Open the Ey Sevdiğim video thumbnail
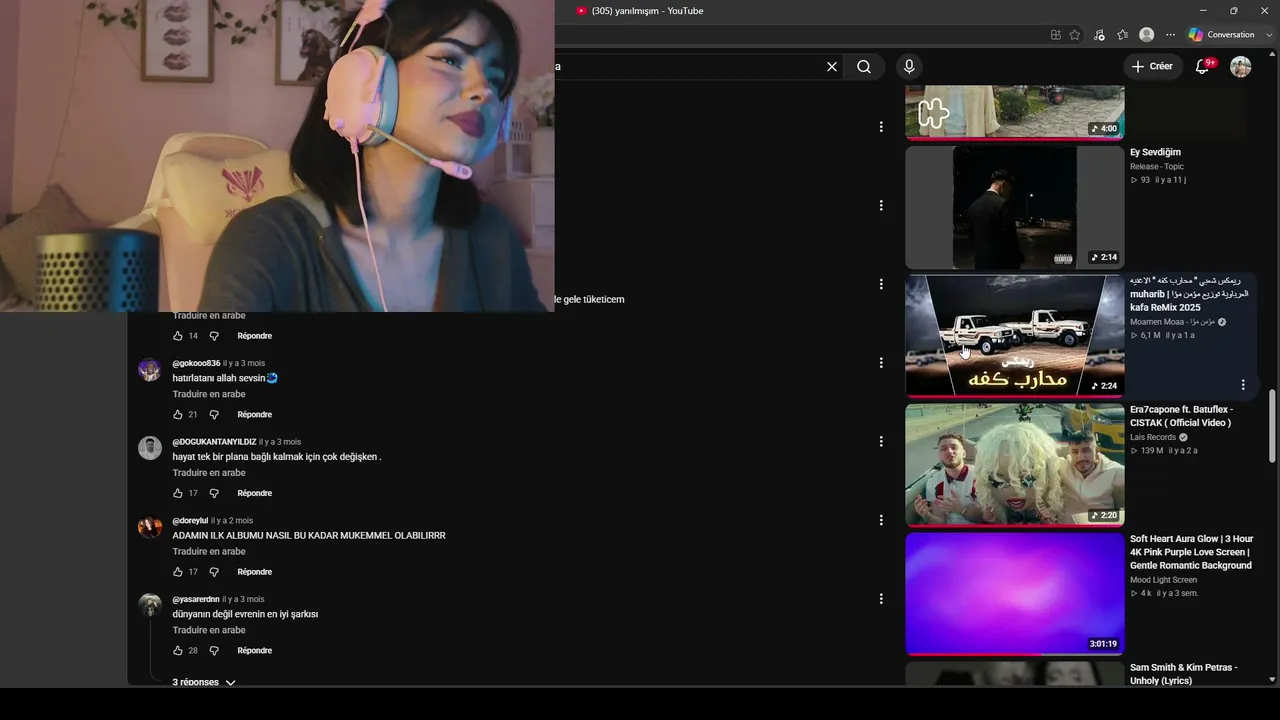The height and width of the screenshot is (720, 1280). 1015,207
